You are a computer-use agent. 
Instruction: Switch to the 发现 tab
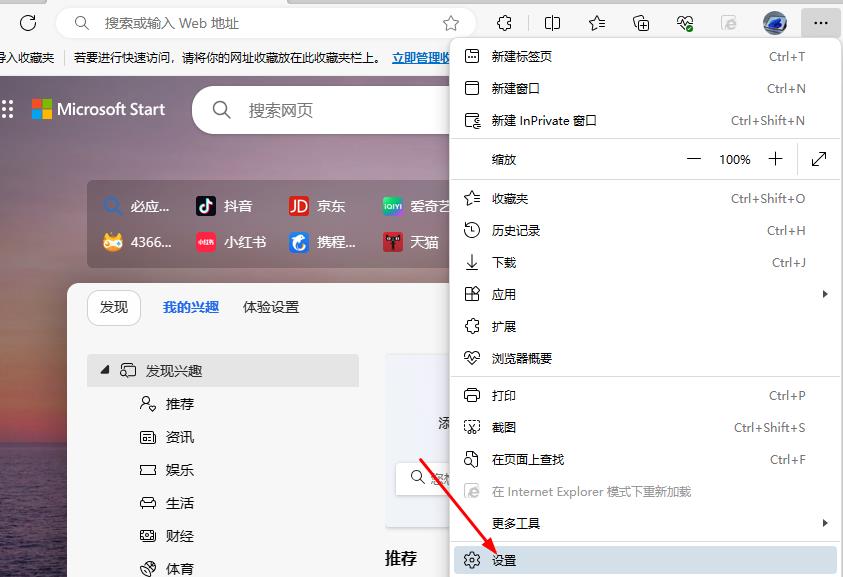click(114, 308)
